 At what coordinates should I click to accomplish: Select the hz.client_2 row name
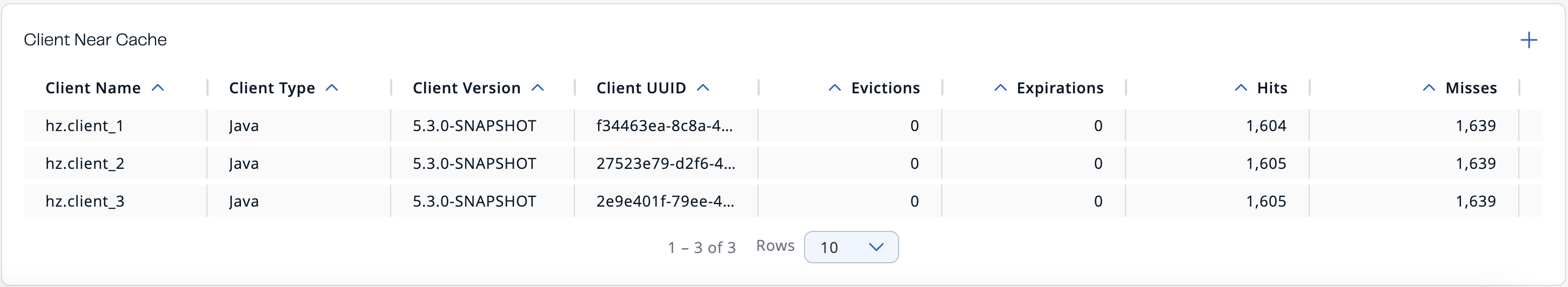[x=85, y=163]
